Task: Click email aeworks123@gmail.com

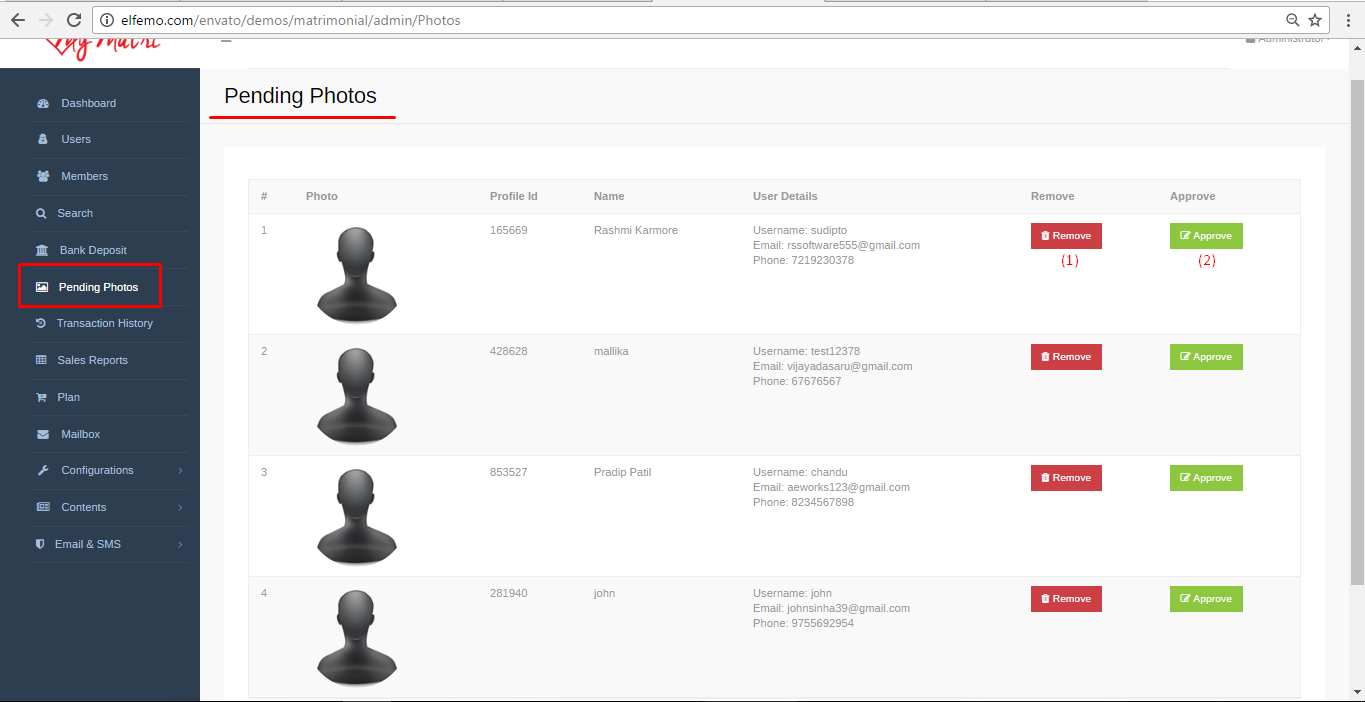Action: pyautogui.click(x=848, y=487)
